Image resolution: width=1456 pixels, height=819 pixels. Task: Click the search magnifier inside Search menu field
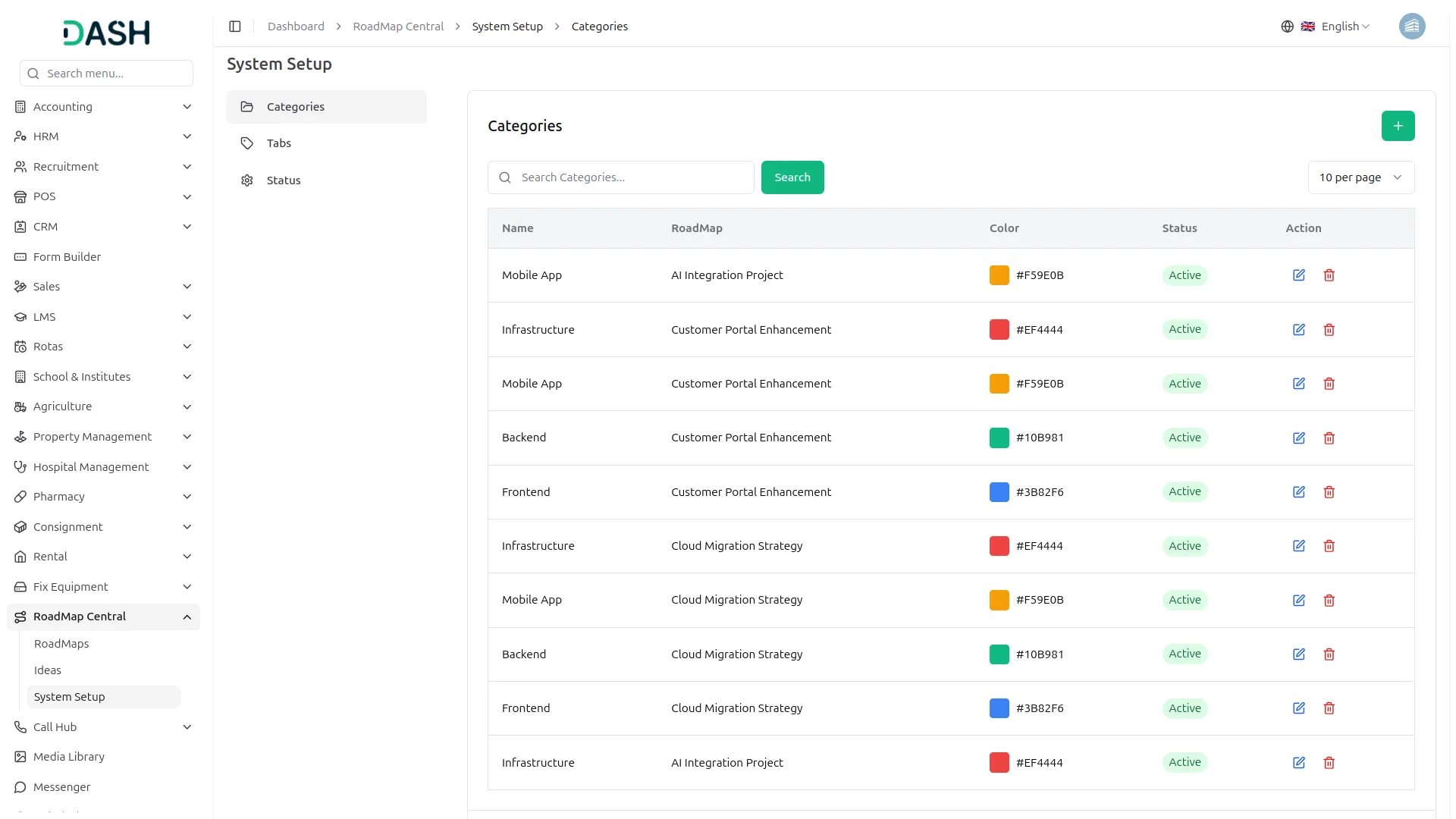(33, 73)
